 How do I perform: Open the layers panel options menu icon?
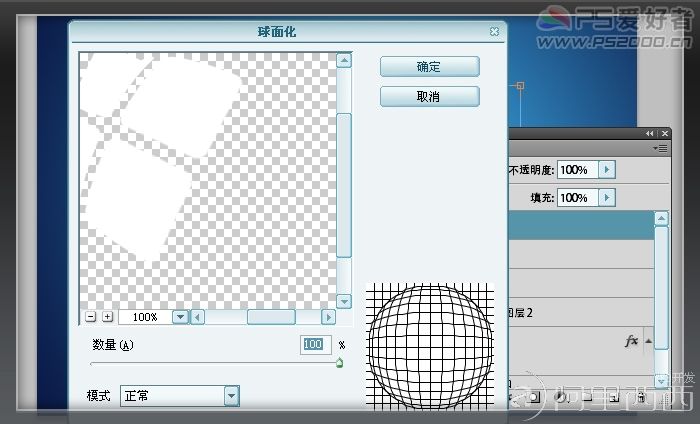[x=661, y=148]
